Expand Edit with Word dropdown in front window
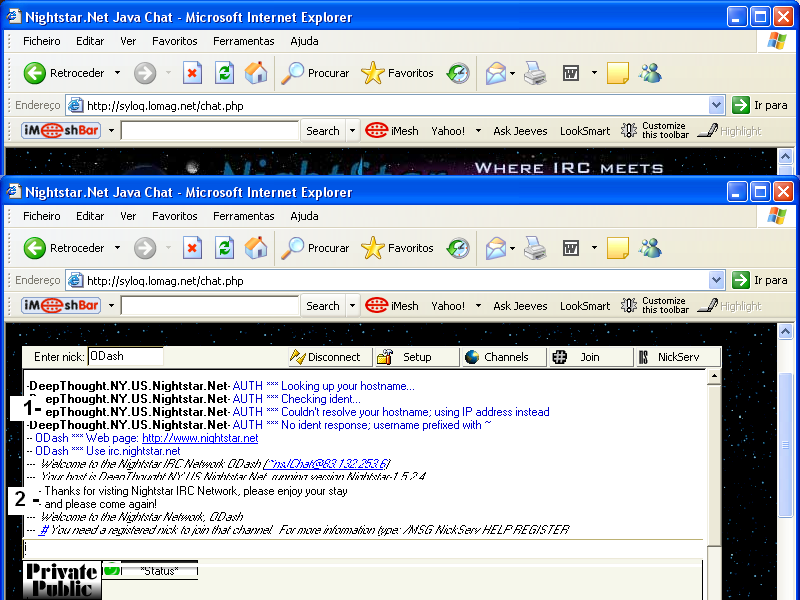Viewport: 800px width, 600px height. (594, 248)
